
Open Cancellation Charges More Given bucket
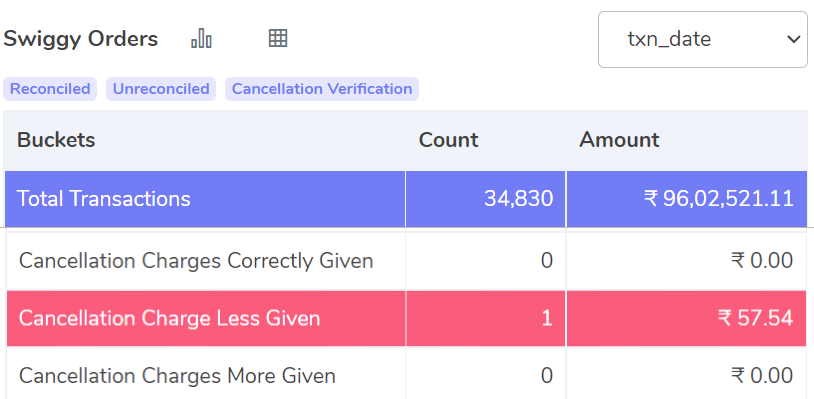coord(177,375)
